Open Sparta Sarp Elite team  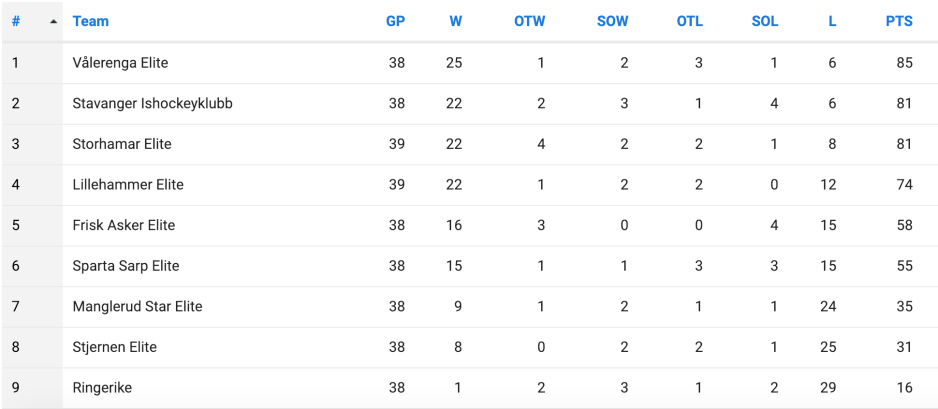[x=126, y=266]
